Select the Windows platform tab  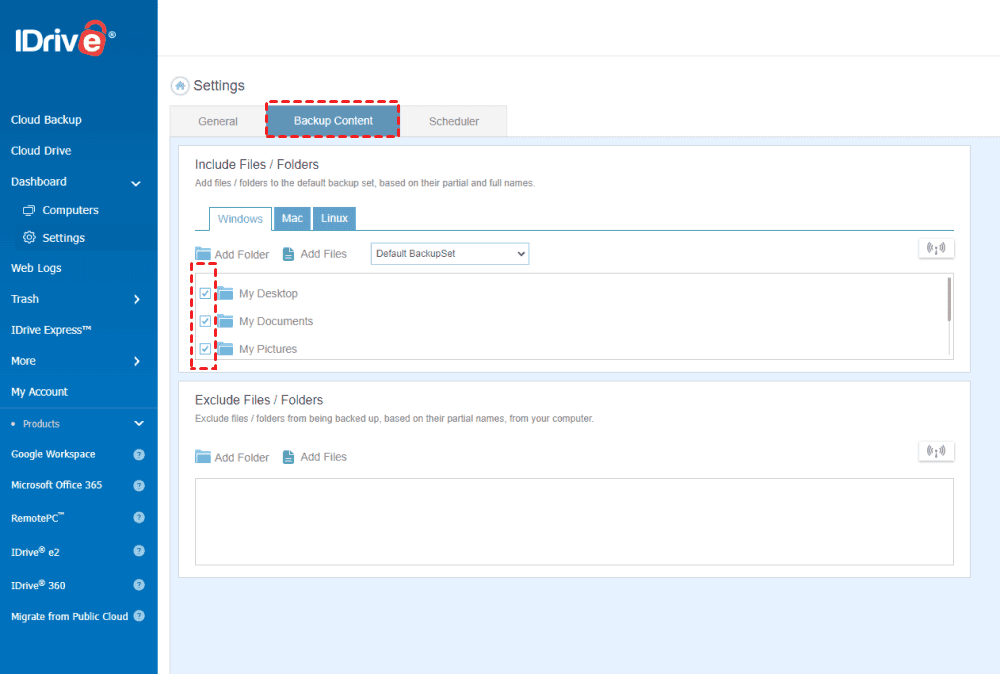click(240, 219)
